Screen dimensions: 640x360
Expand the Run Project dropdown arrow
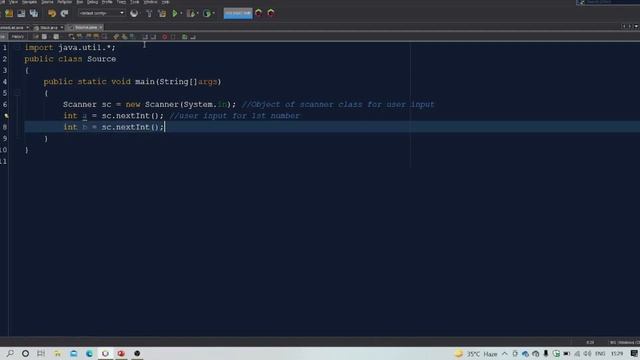pos(181,13)
